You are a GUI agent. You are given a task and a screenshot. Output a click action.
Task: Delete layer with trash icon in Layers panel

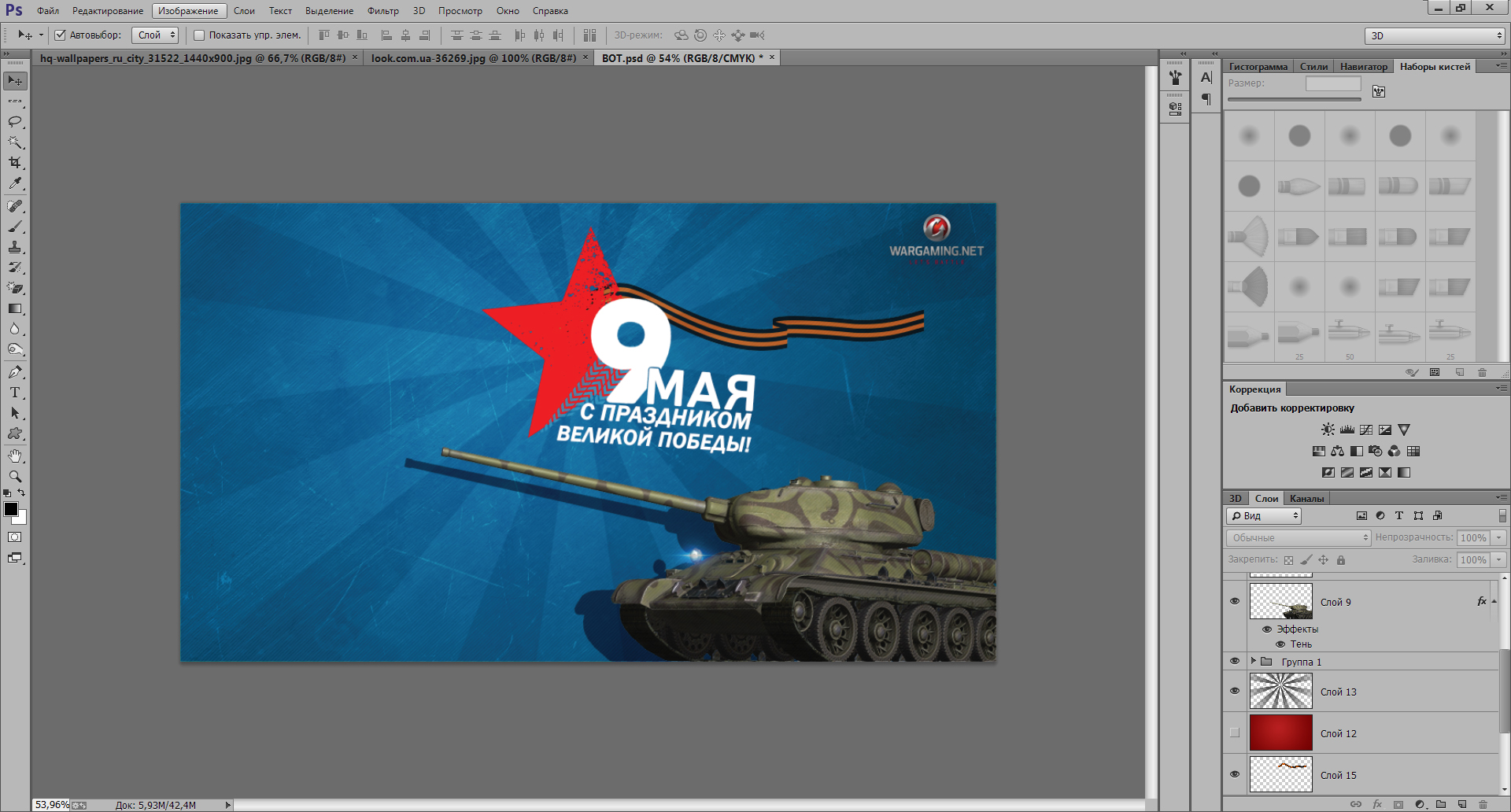[x=1483, y=804]
